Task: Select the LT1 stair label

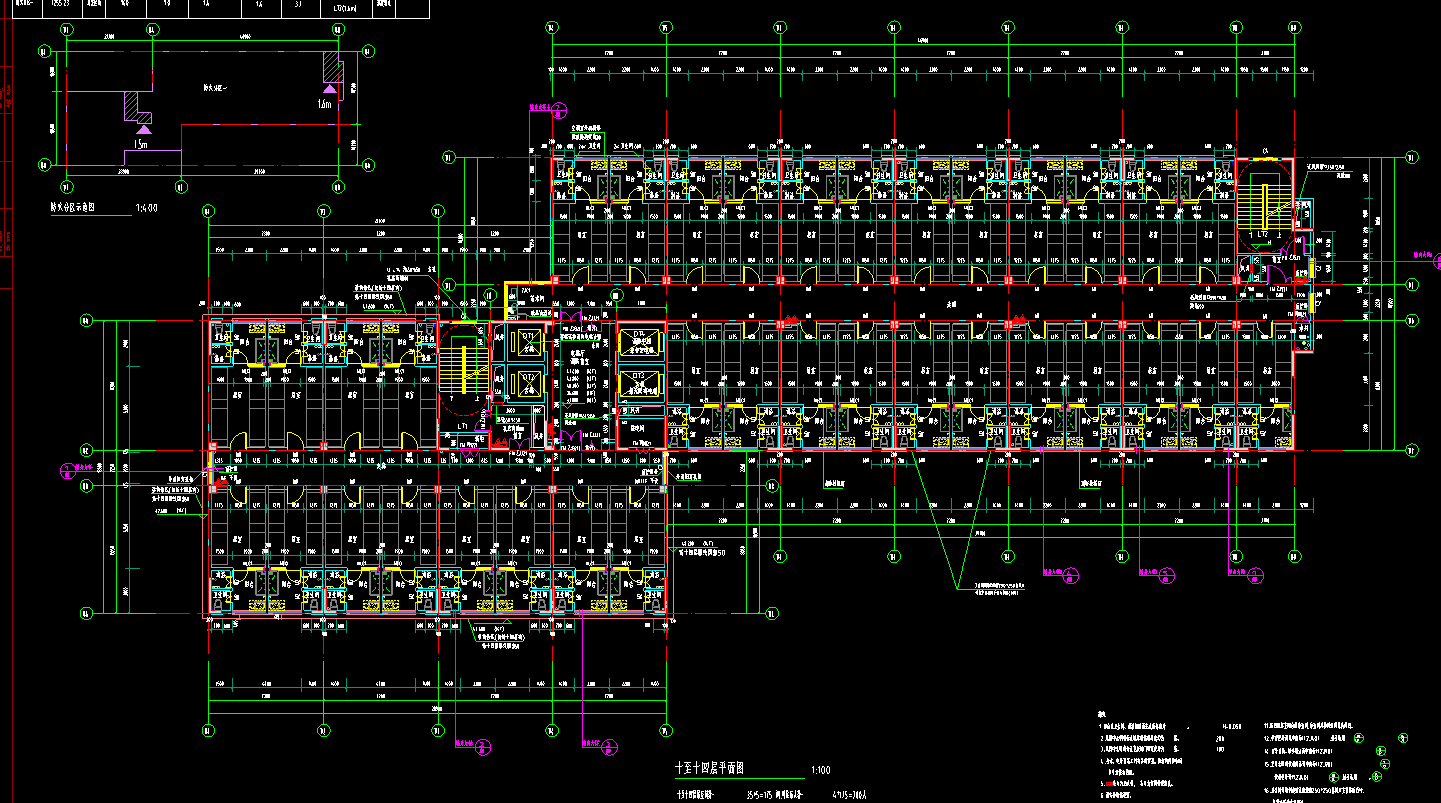Action: coord(464,427)
